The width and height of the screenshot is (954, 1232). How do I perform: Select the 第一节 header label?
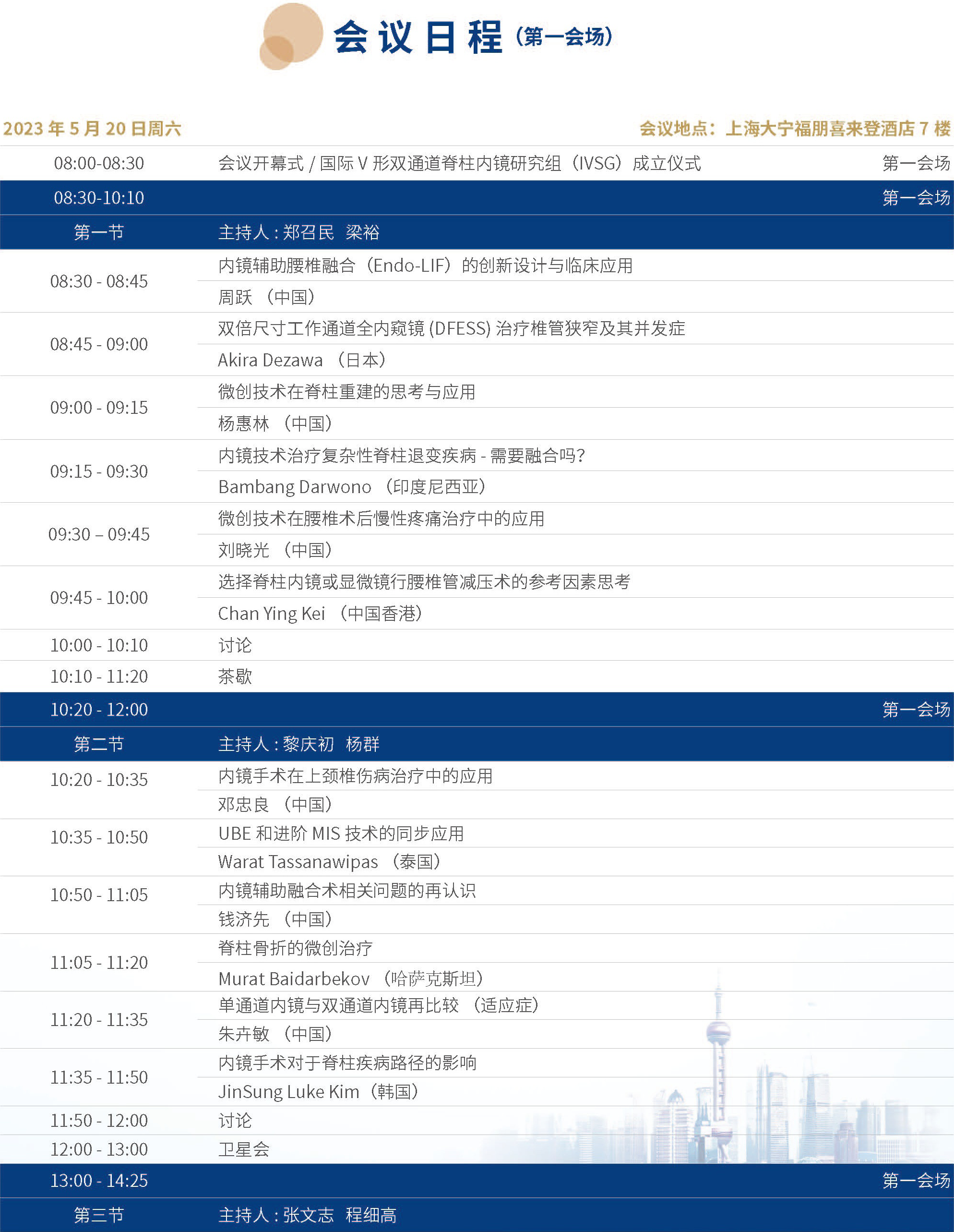pos(99,232)
